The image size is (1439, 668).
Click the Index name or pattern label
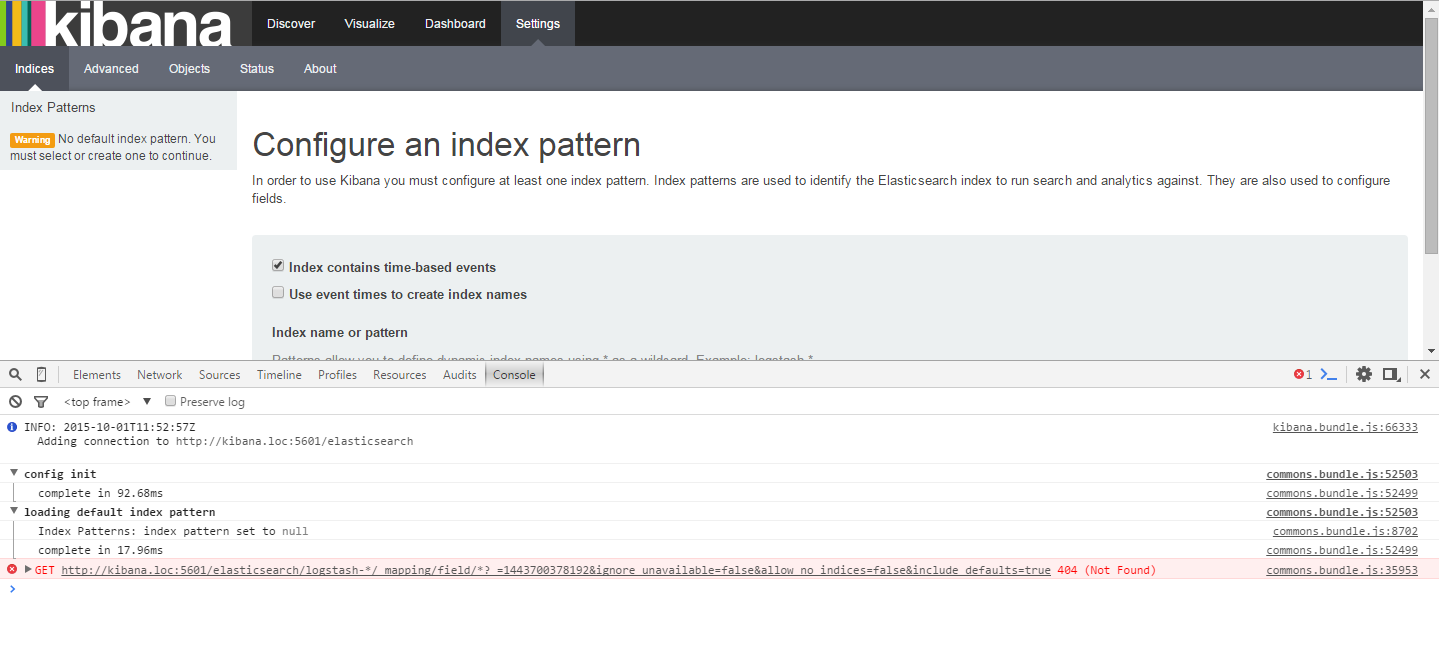(x=340, y=332)
